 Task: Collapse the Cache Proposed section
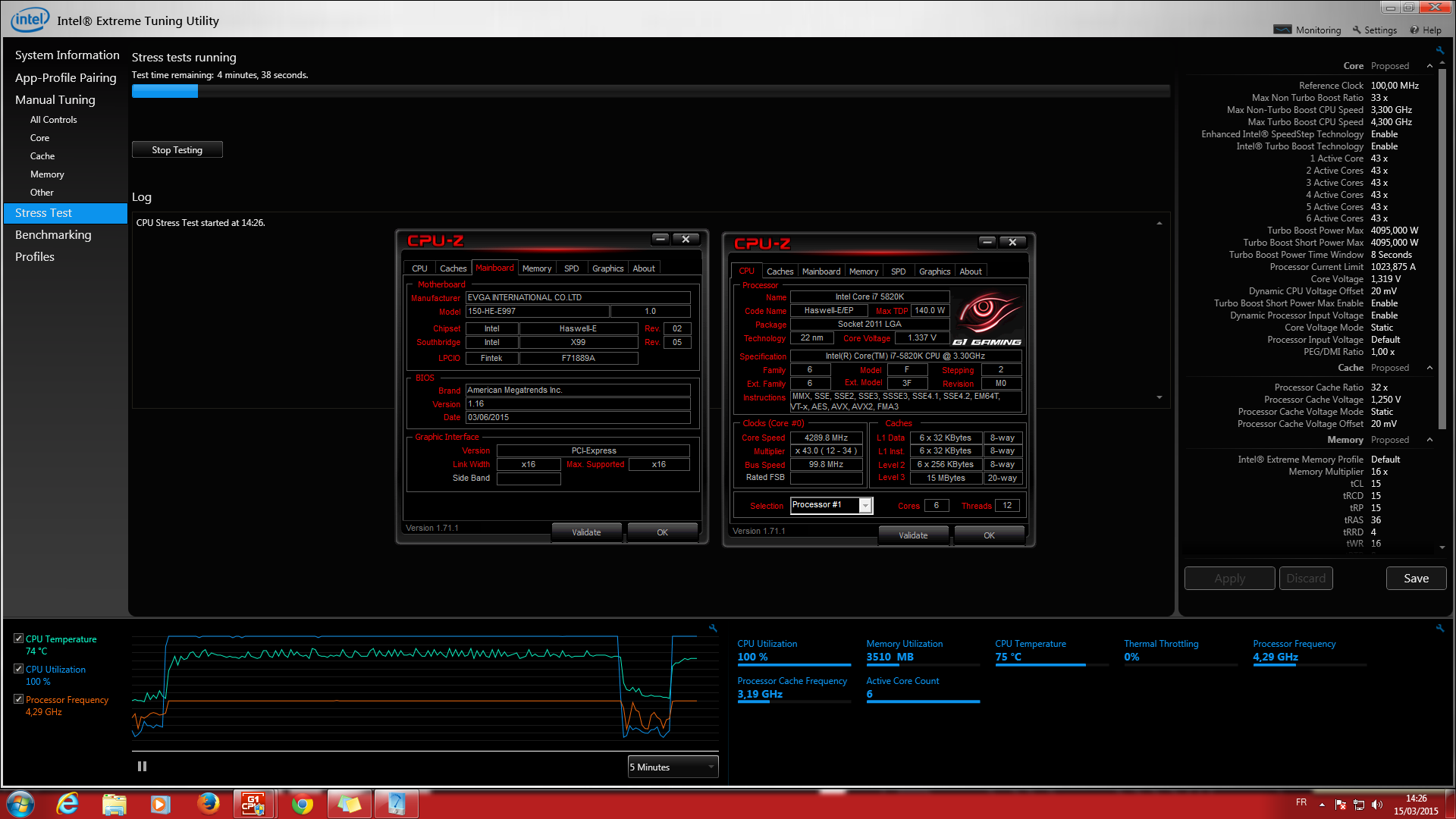(1429, 368)
